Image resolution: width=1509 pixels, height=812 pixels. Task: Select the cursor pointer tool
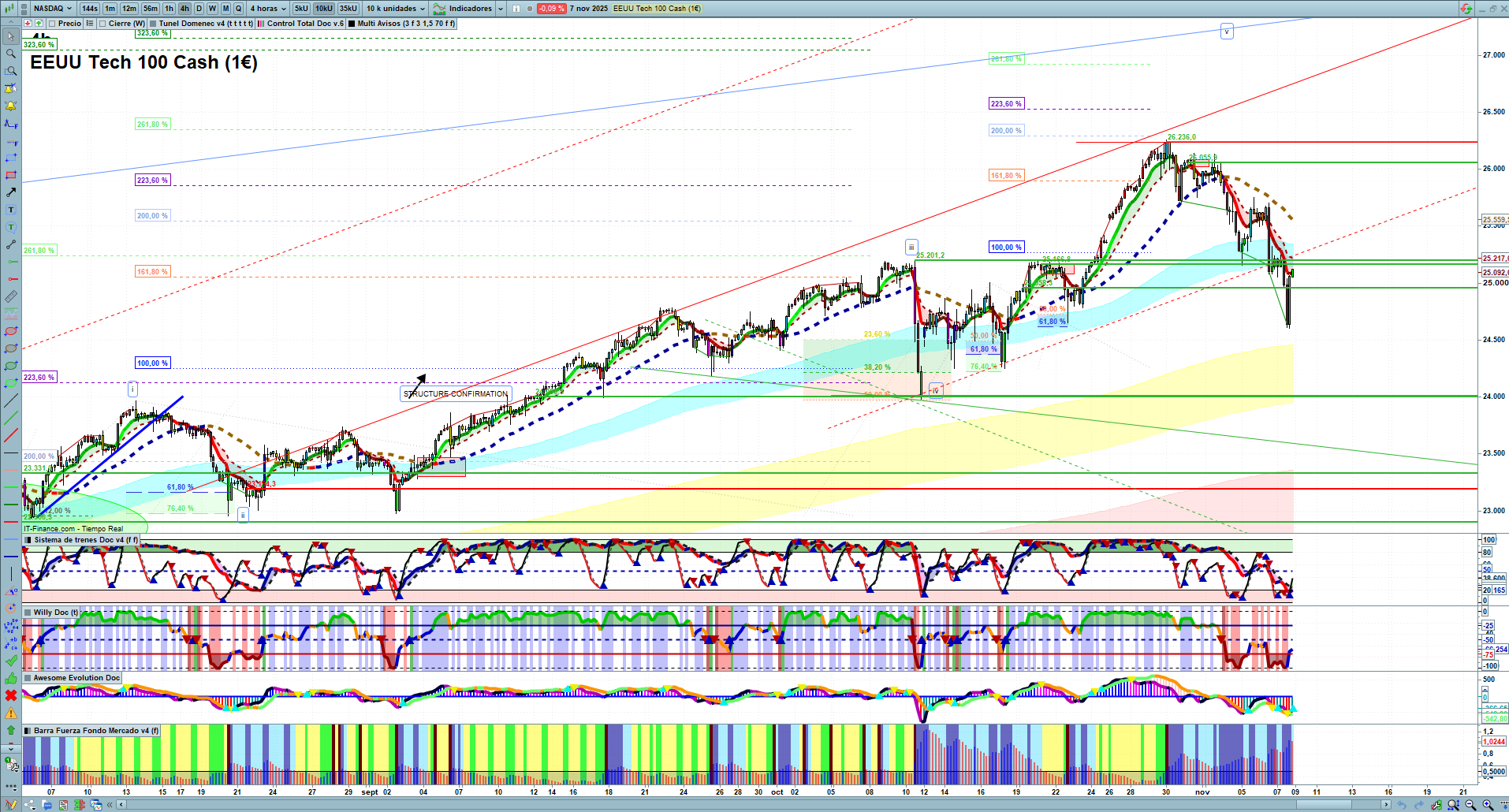tap(11, 36)
